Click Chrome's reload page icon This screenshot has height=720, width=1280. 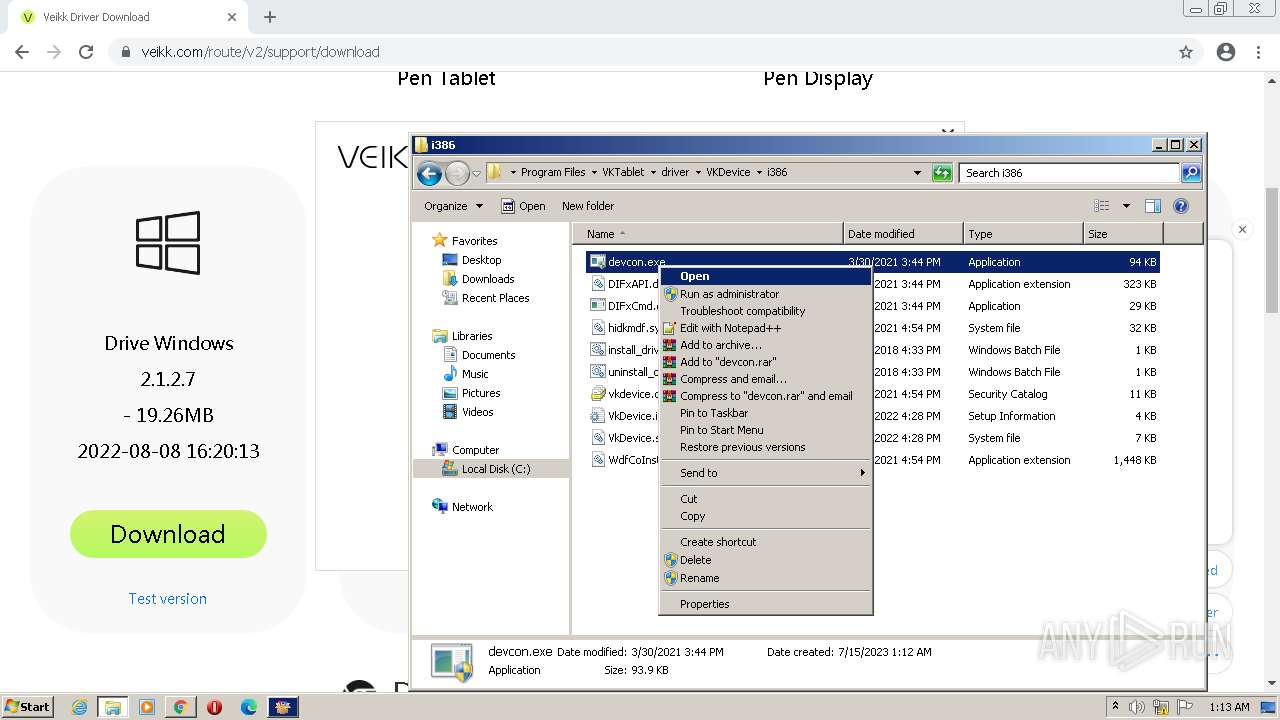pyautogui.click(x=86, y=52)
